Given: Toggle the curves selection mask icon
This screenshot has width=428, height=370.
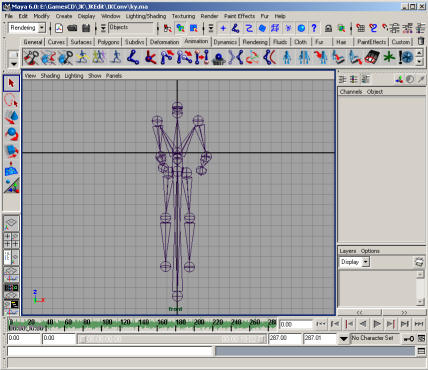Looking at the screenshot, I should [249, 28].
